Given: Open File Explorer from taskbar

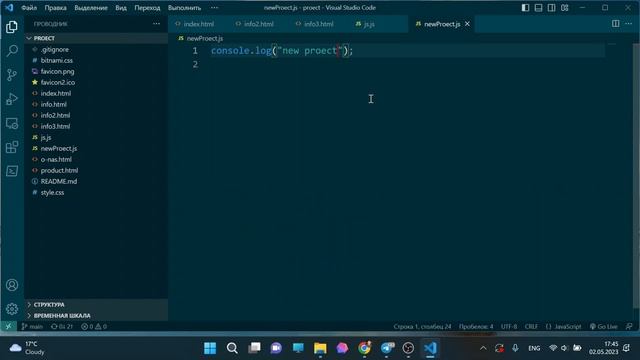Looking at the screenshot, I should [x=320, y=348].
